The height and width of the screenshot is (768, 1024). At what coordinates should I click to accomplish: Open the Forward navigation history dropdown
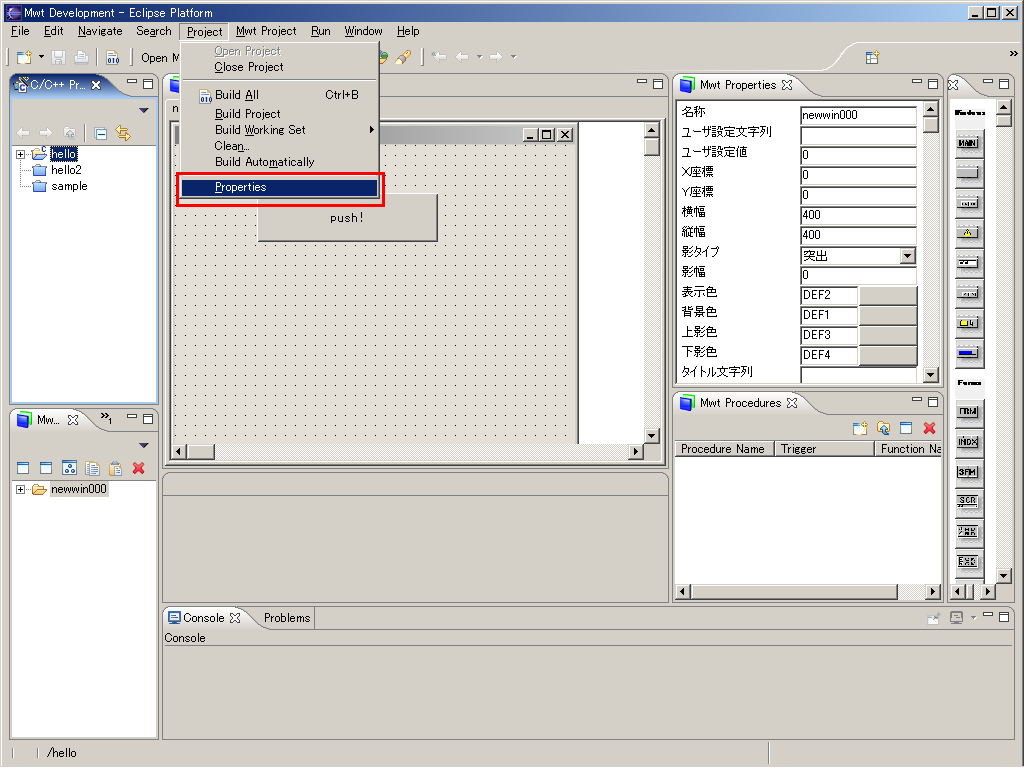click(x=513, y=57)
